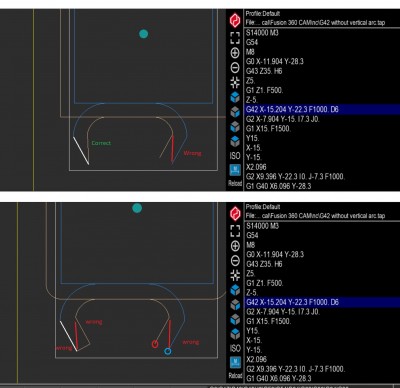Click zoom-in plus icon in lower viewer toolbar
The height and width of the screenshot is (388, 400).
point(235,246)
